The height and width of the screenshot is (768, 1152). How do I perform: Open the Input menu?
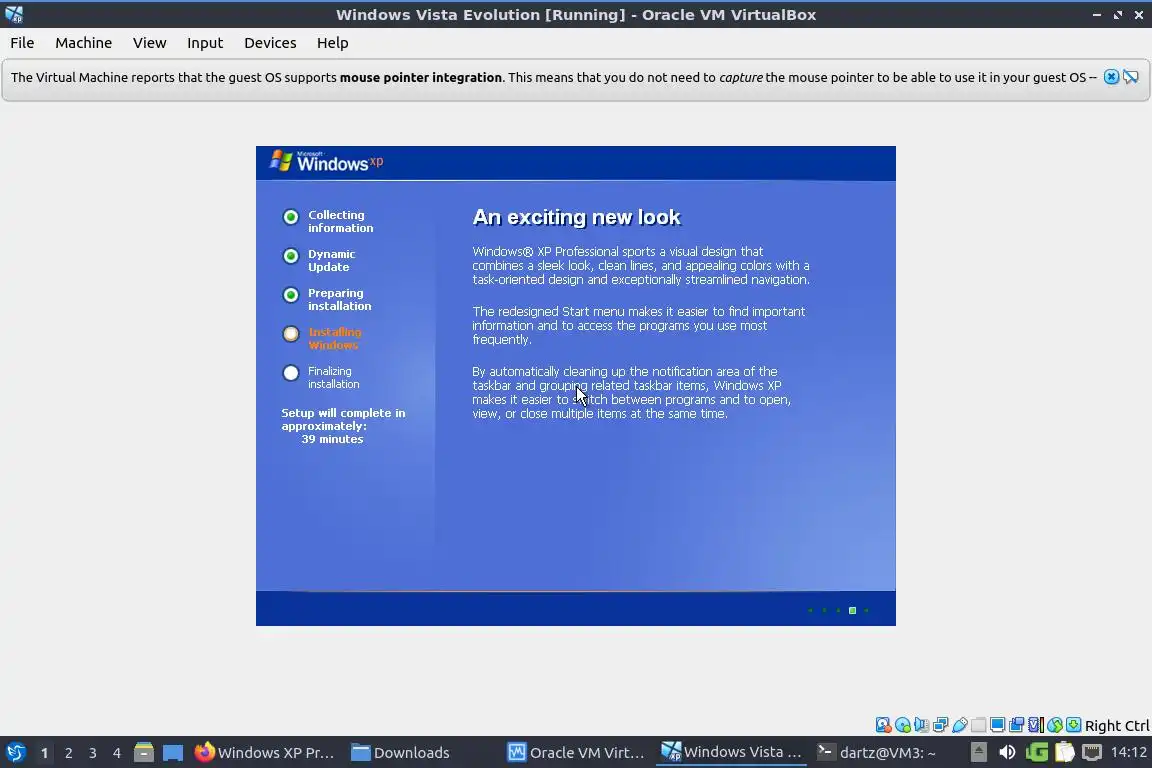[x=205, y=43]
